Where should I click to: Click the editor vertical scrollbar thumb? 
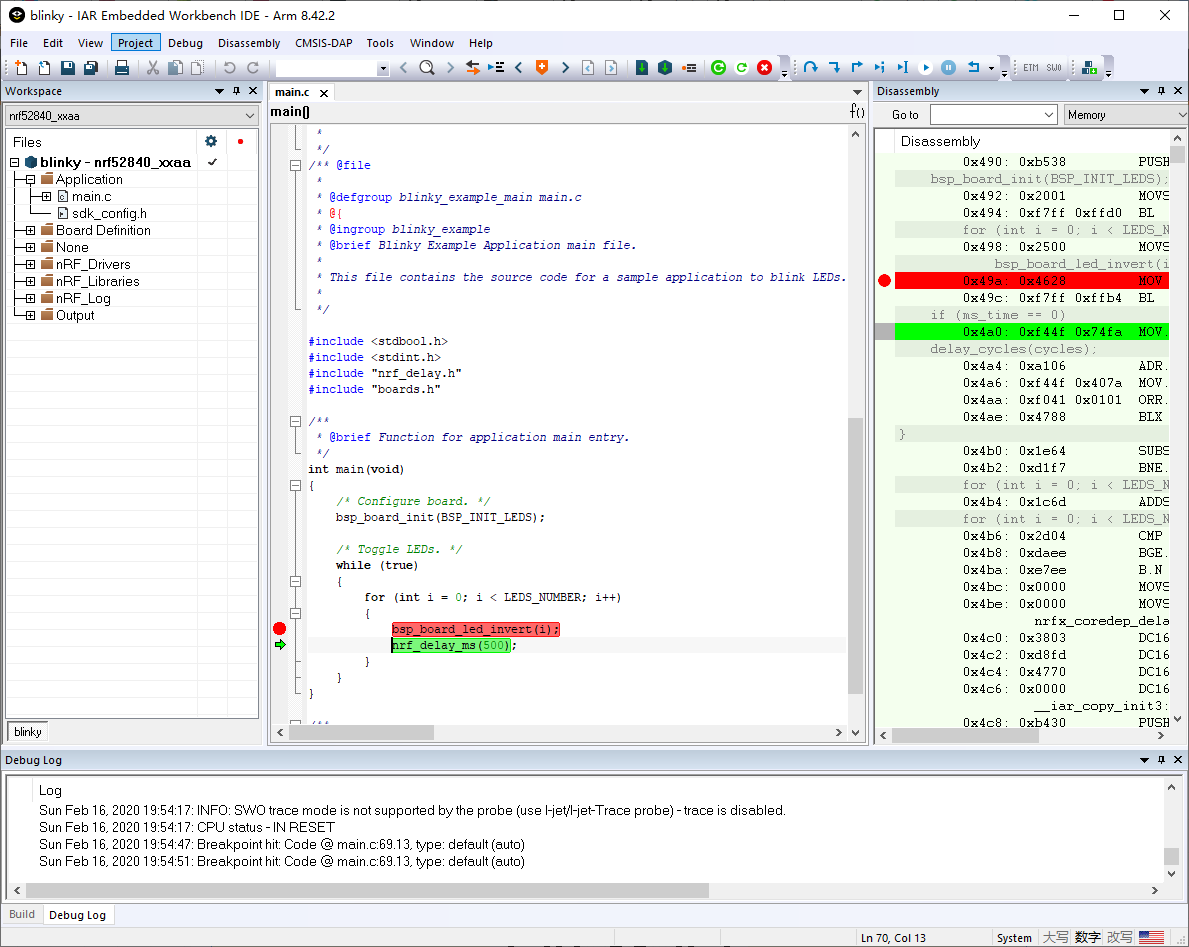pos(855,556)
